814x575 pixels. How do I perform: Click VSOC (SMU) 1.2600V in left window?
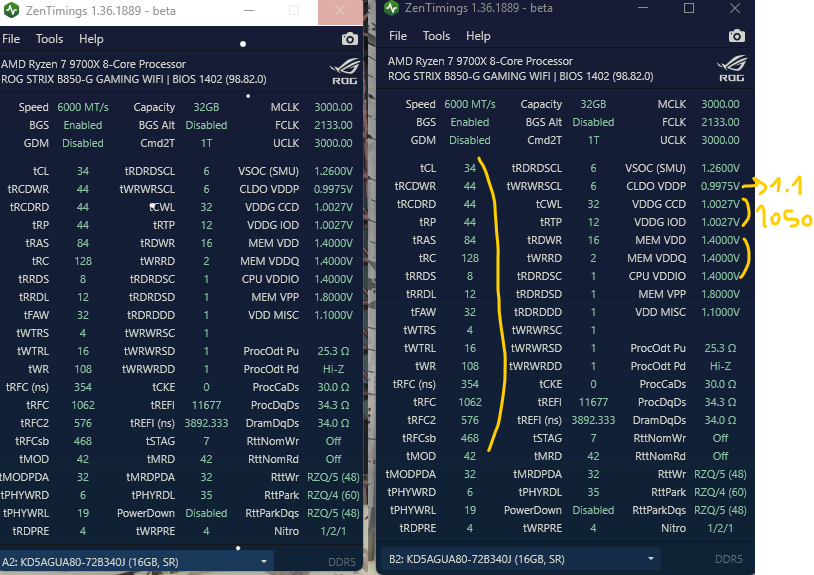coord(333,171)
